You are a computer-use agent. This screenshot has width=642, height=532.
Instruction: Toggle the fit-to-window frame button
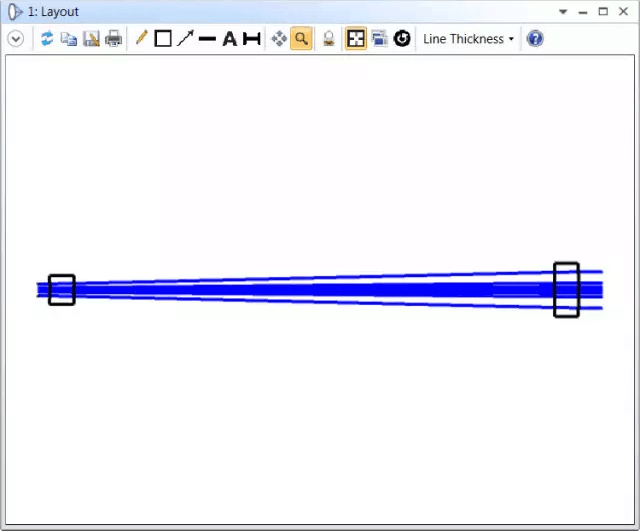[x=355, y=39]
